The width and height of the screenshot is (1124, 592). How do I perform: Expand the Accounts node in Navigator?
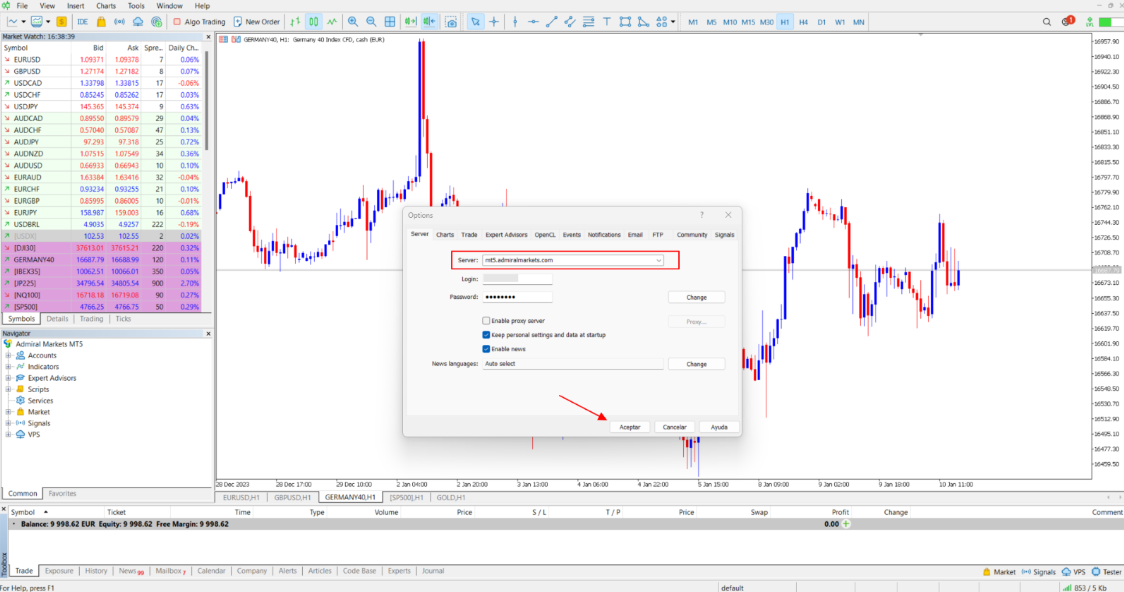[x=9, y=355]
